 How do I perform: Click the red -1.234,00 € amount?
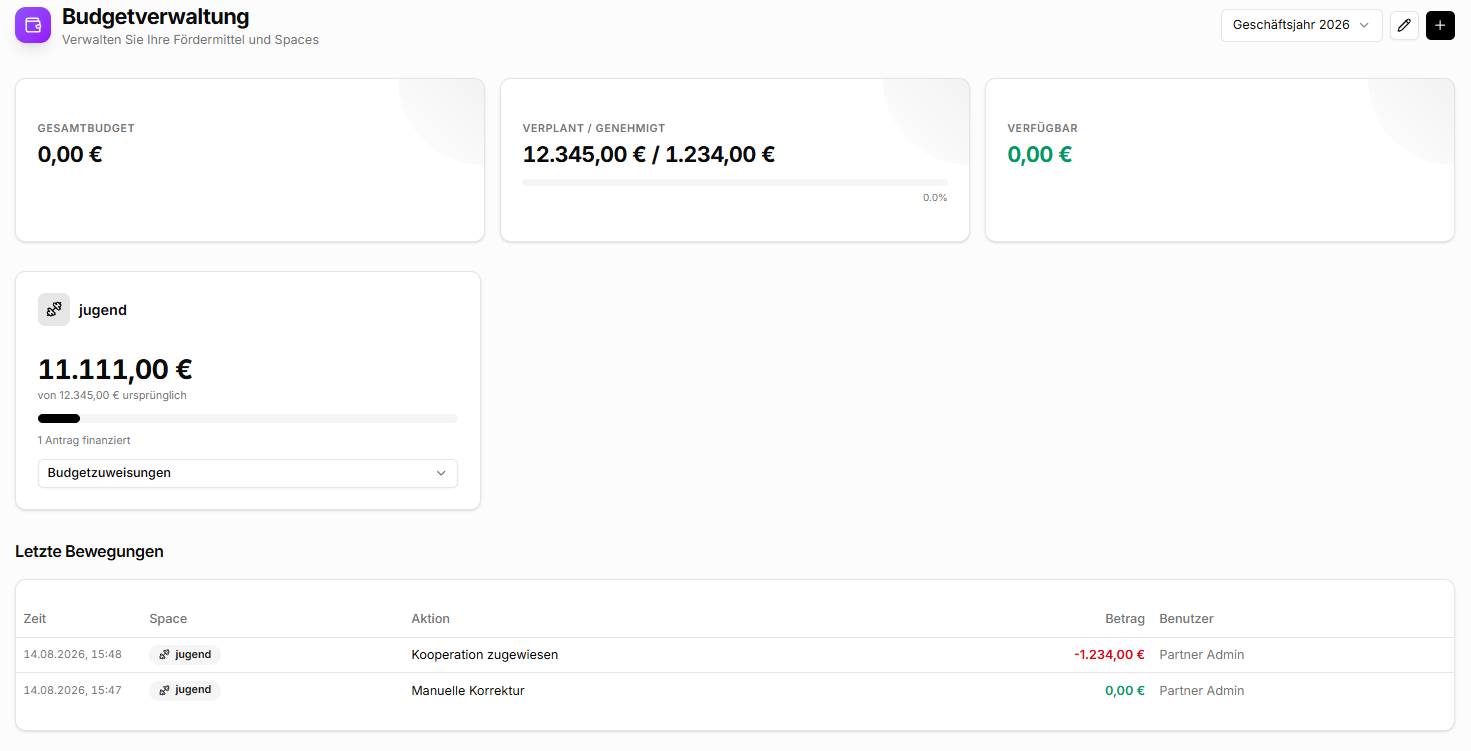coord(1109,655)
